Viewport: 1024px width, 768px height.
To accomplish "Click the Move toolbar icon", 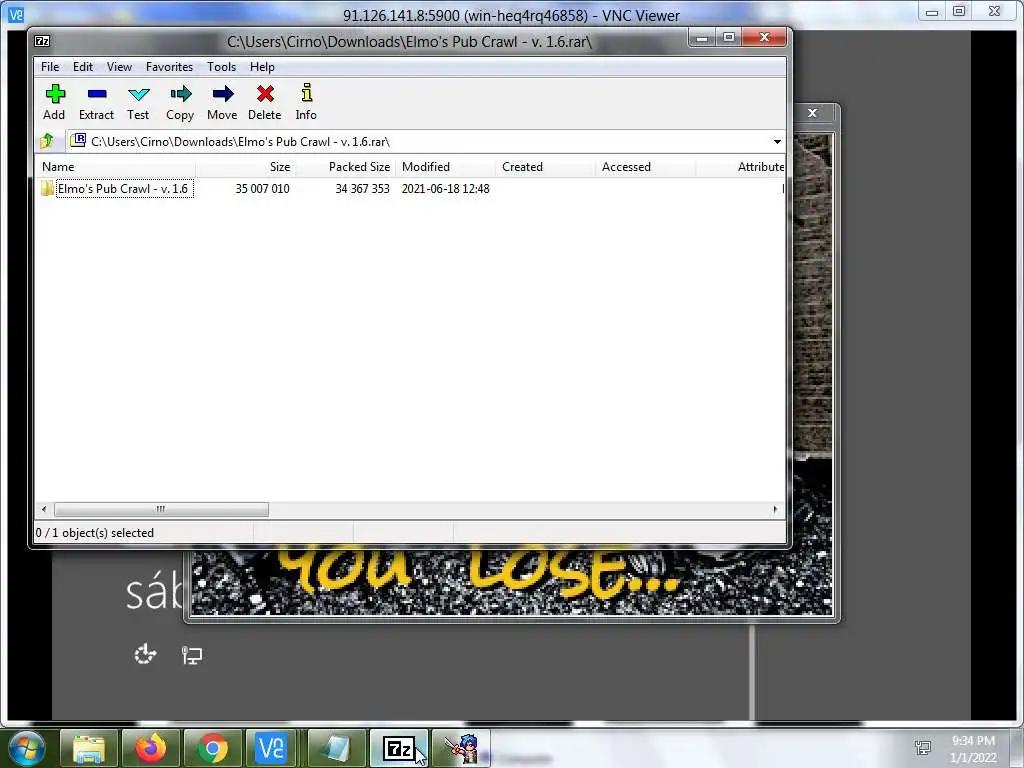I will [x=223, y=94].
